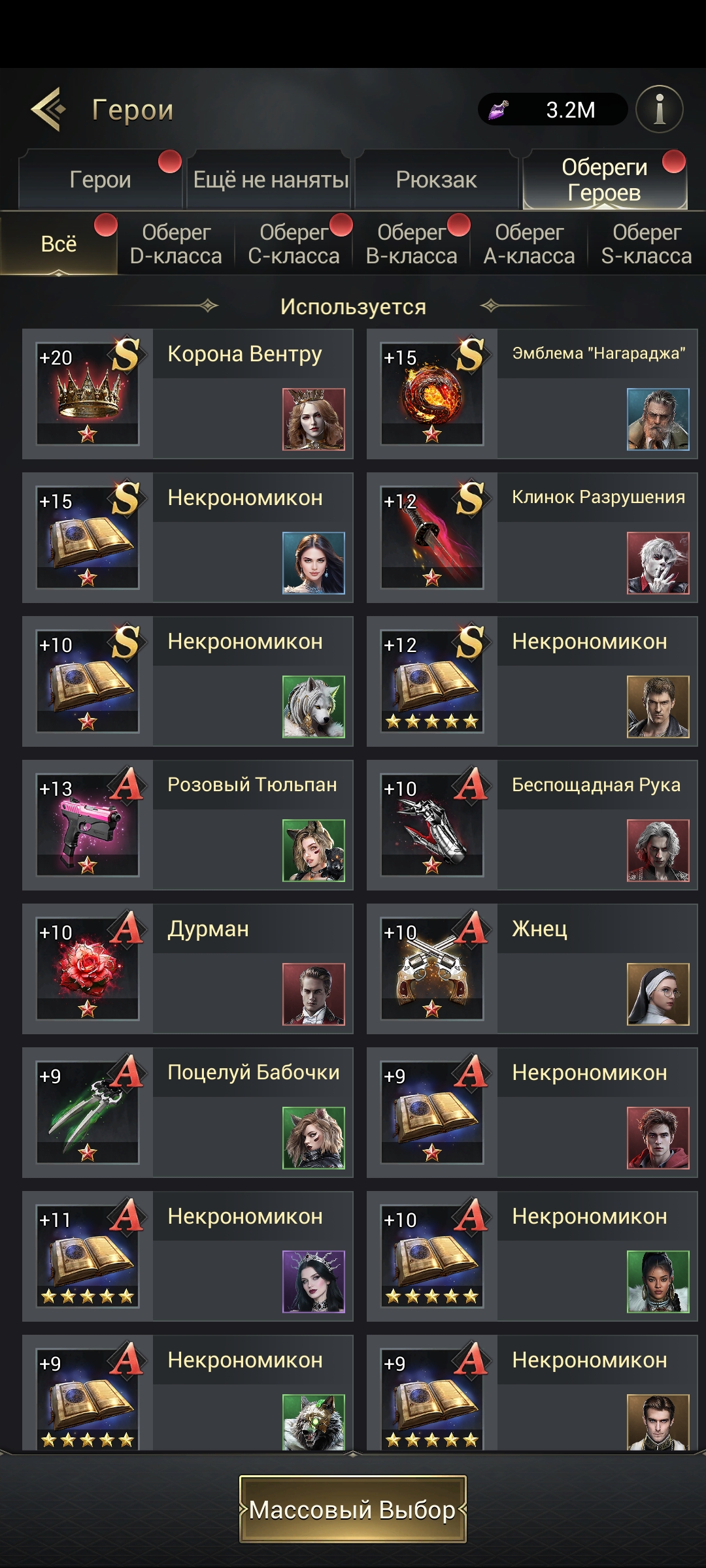Image resolution: width=706 pixels, height=1568 pixels.
Task: Open the nun hero portrait beside Жнец
Action: 658,994
